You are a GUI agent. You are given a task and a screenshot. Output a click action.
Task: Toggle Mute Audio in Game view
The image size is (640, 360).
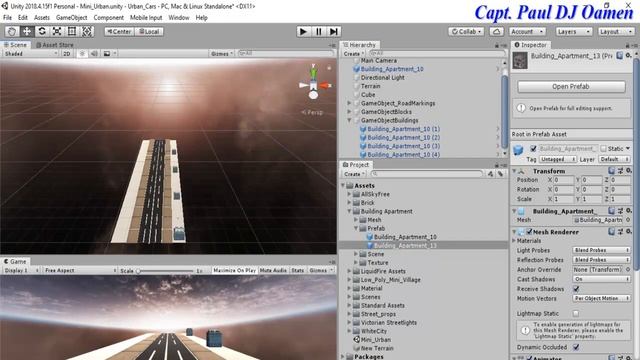coord(273,270)
